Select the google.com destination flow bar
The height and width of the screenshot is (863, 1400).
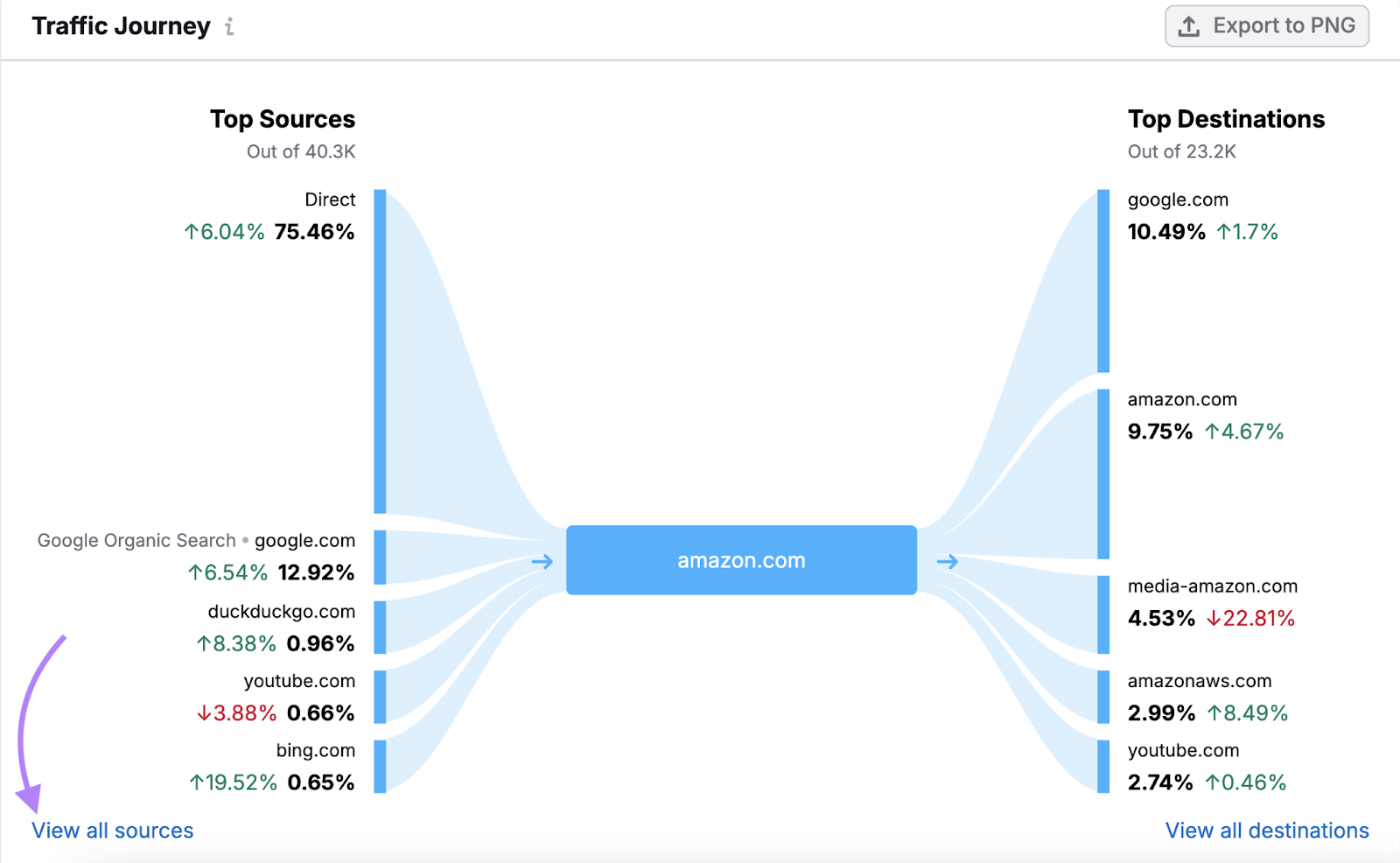point(1102,280)
